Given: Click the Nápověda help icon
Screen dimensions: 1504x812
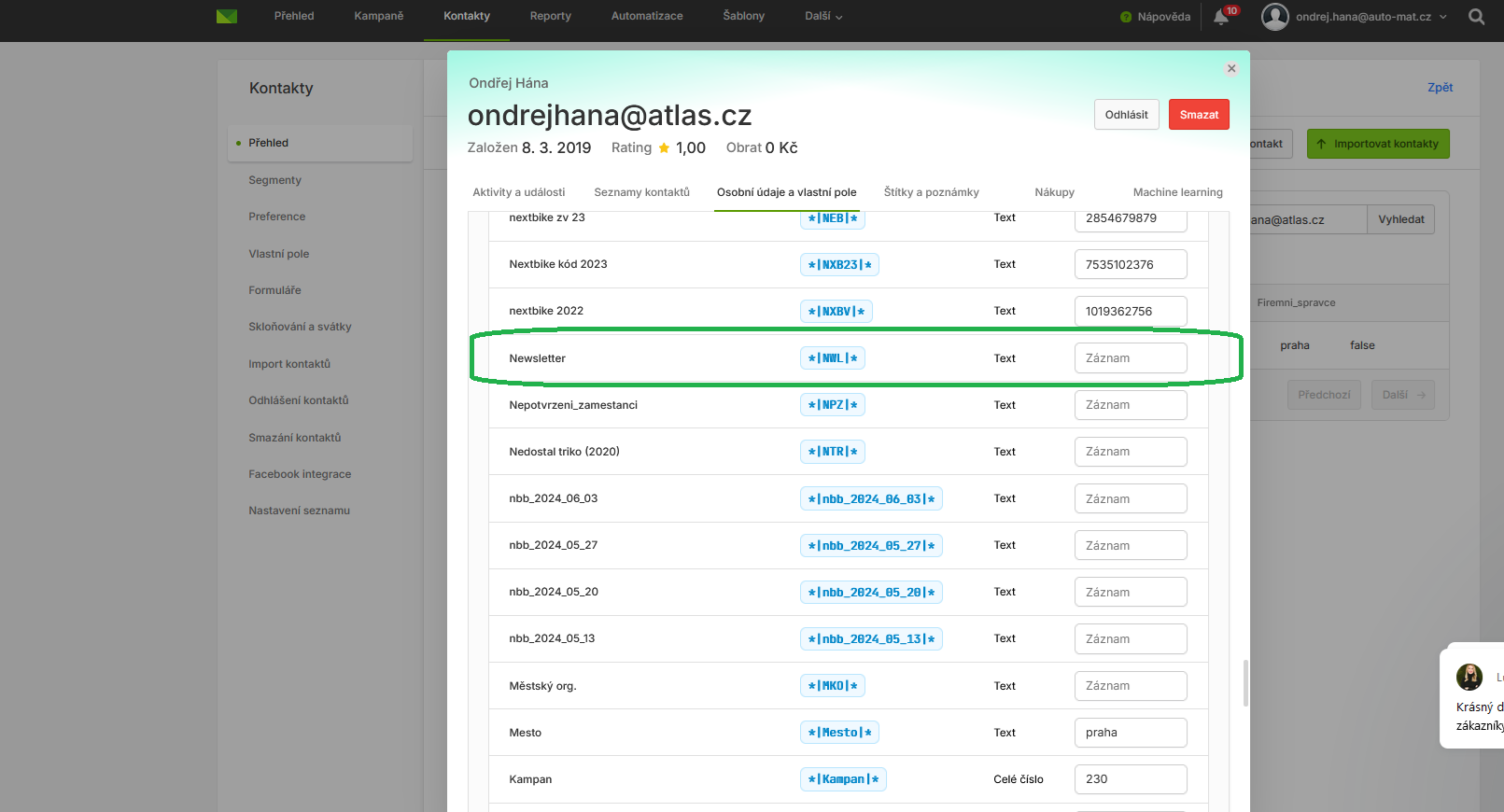Looking at the screenshot, I should pyautogui.click(x=1126, y=17).
